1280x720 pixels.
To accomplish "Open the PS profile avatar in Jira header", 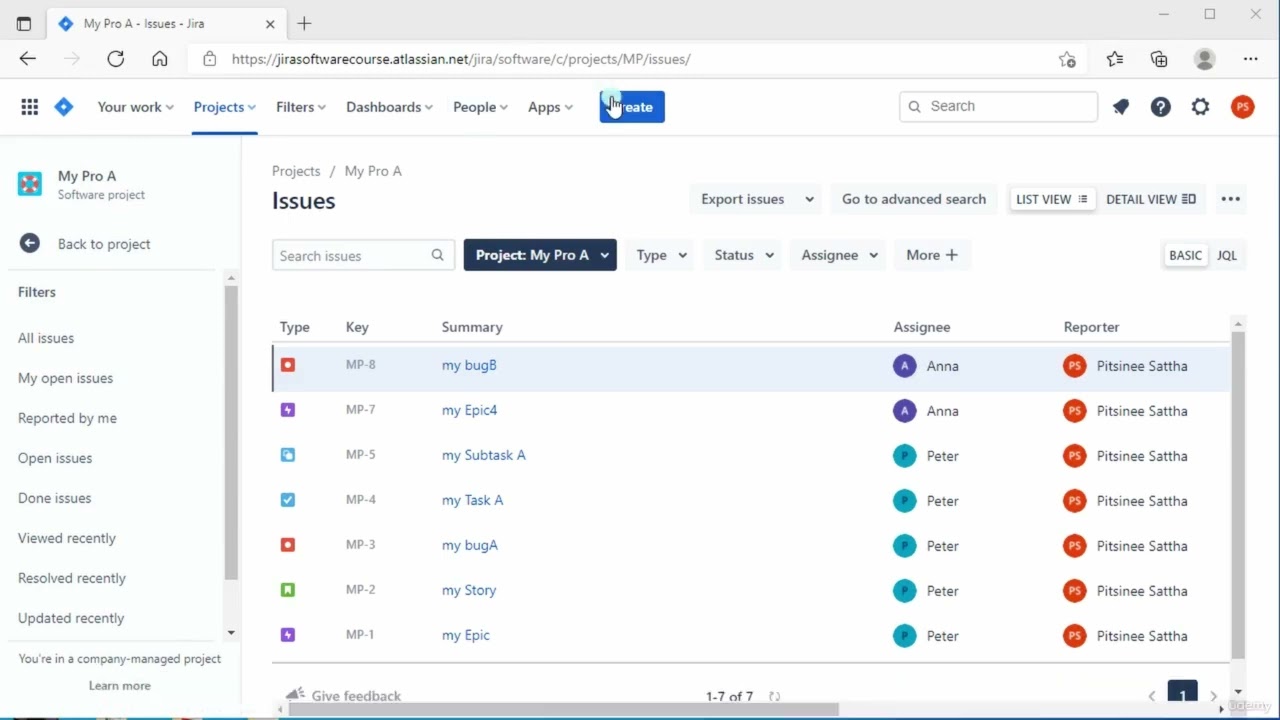I will coord(1242,107).
